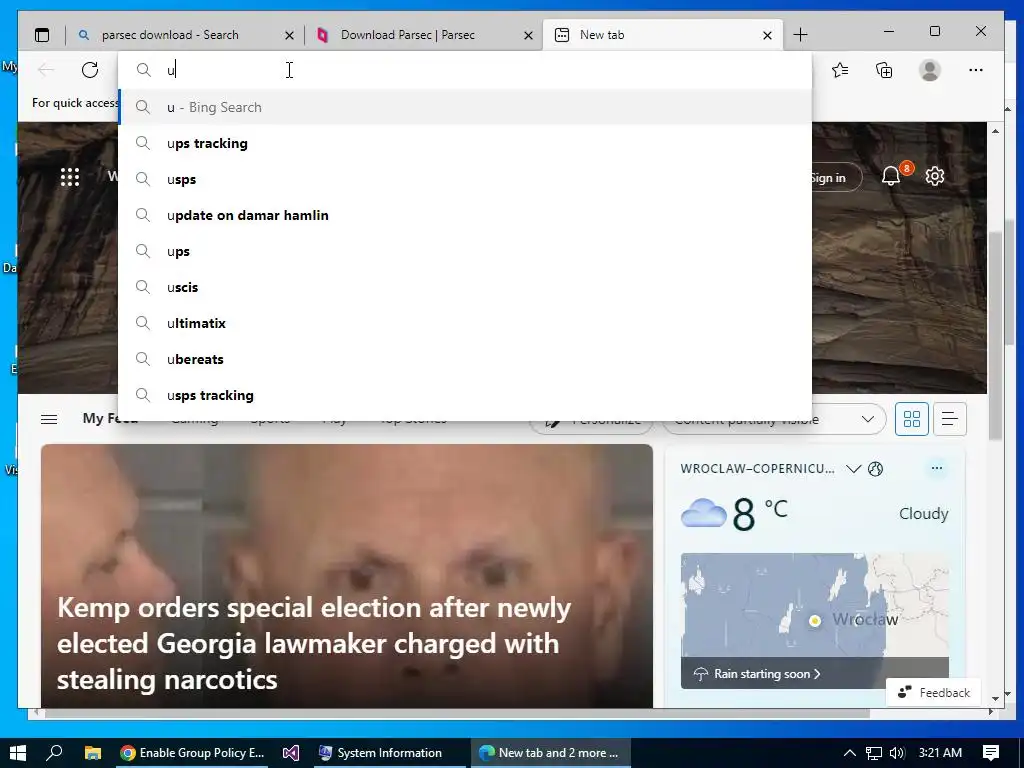Open the Windows Start menu
1024x768 pixels.
[x=18, y=753]
